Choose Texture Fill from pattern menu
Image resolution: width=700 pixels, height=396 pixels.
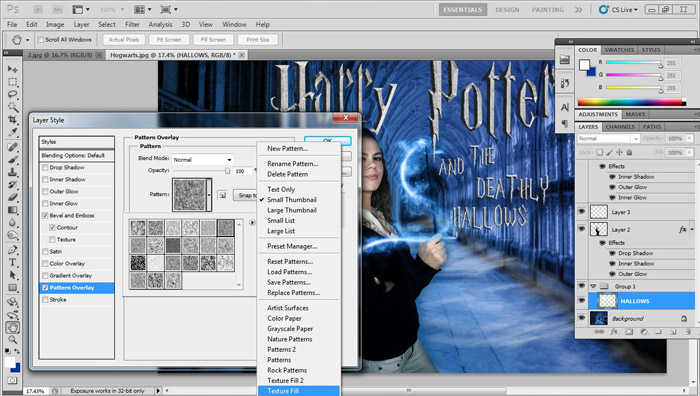tap(299, 391)
